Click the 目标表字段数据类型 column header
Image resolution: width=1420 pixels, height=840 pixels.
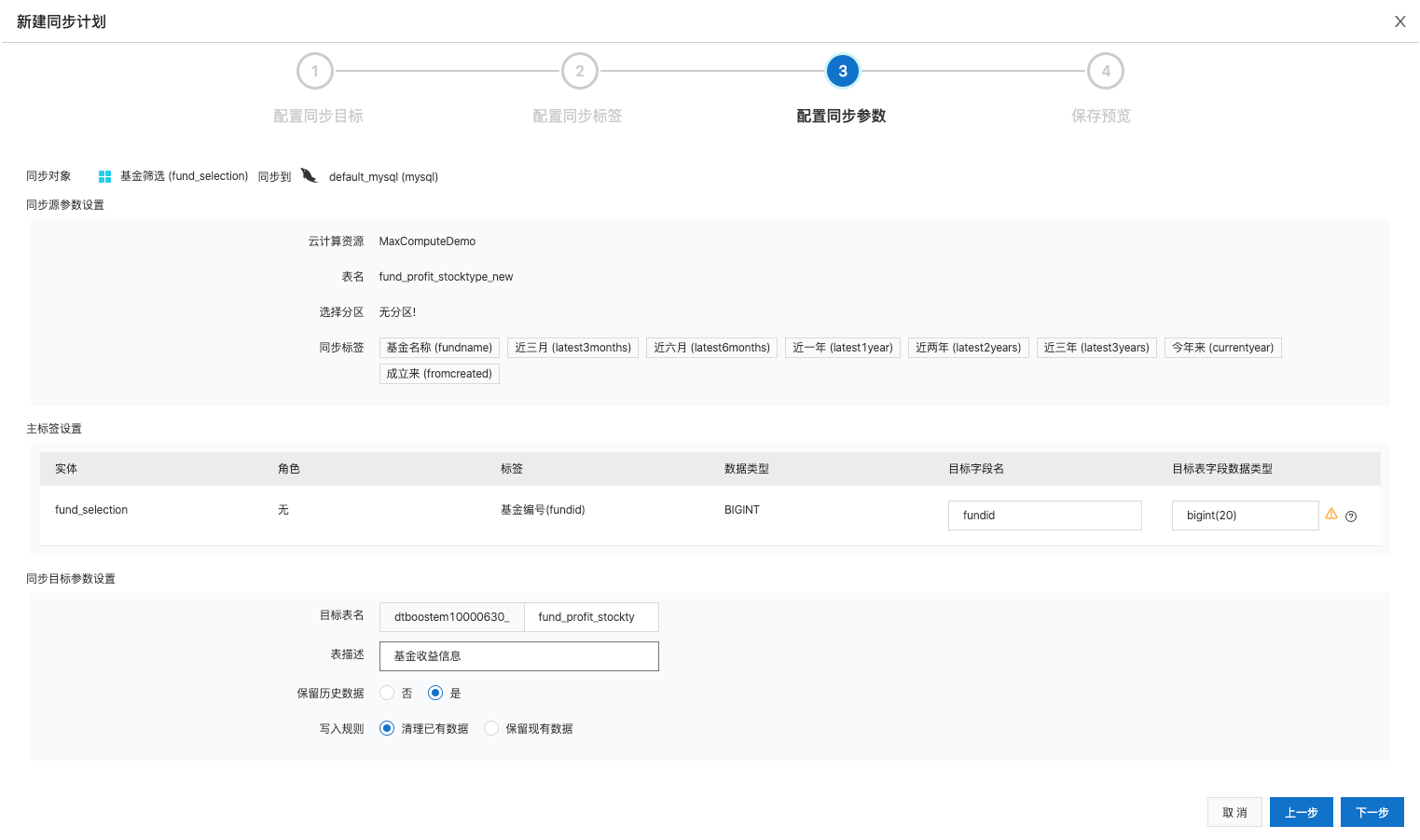point(1222,469)
